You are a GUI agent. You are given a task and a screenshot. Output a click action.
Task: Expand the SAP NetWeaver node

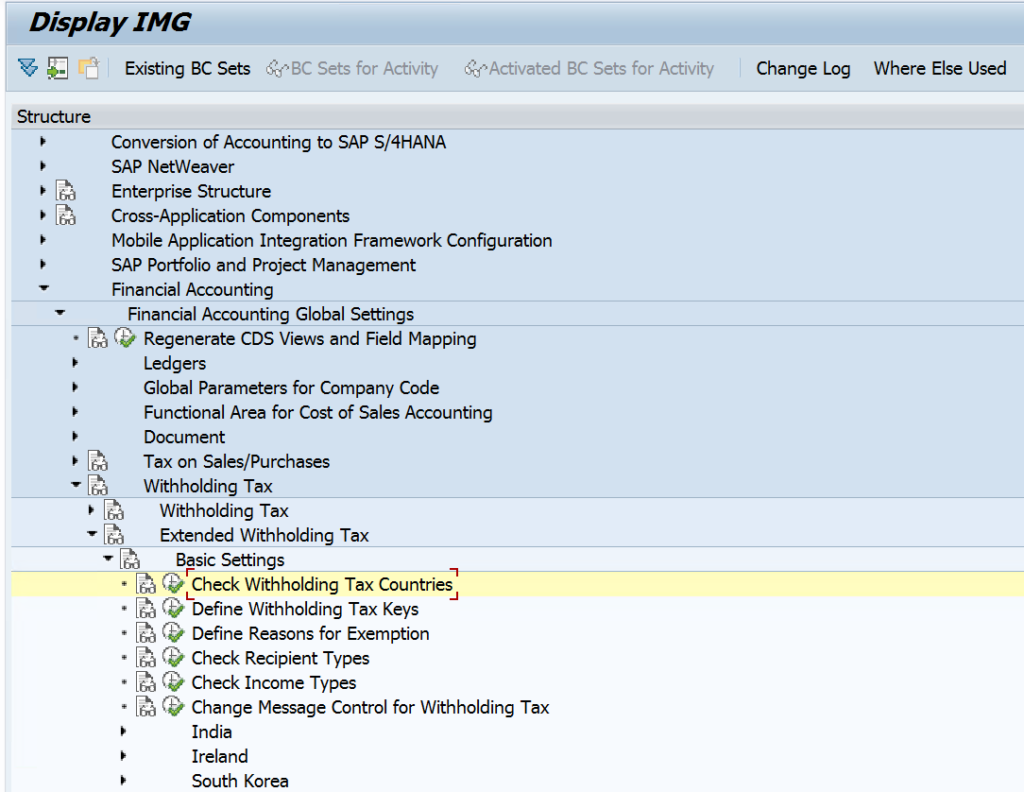[x=43, y=166]
